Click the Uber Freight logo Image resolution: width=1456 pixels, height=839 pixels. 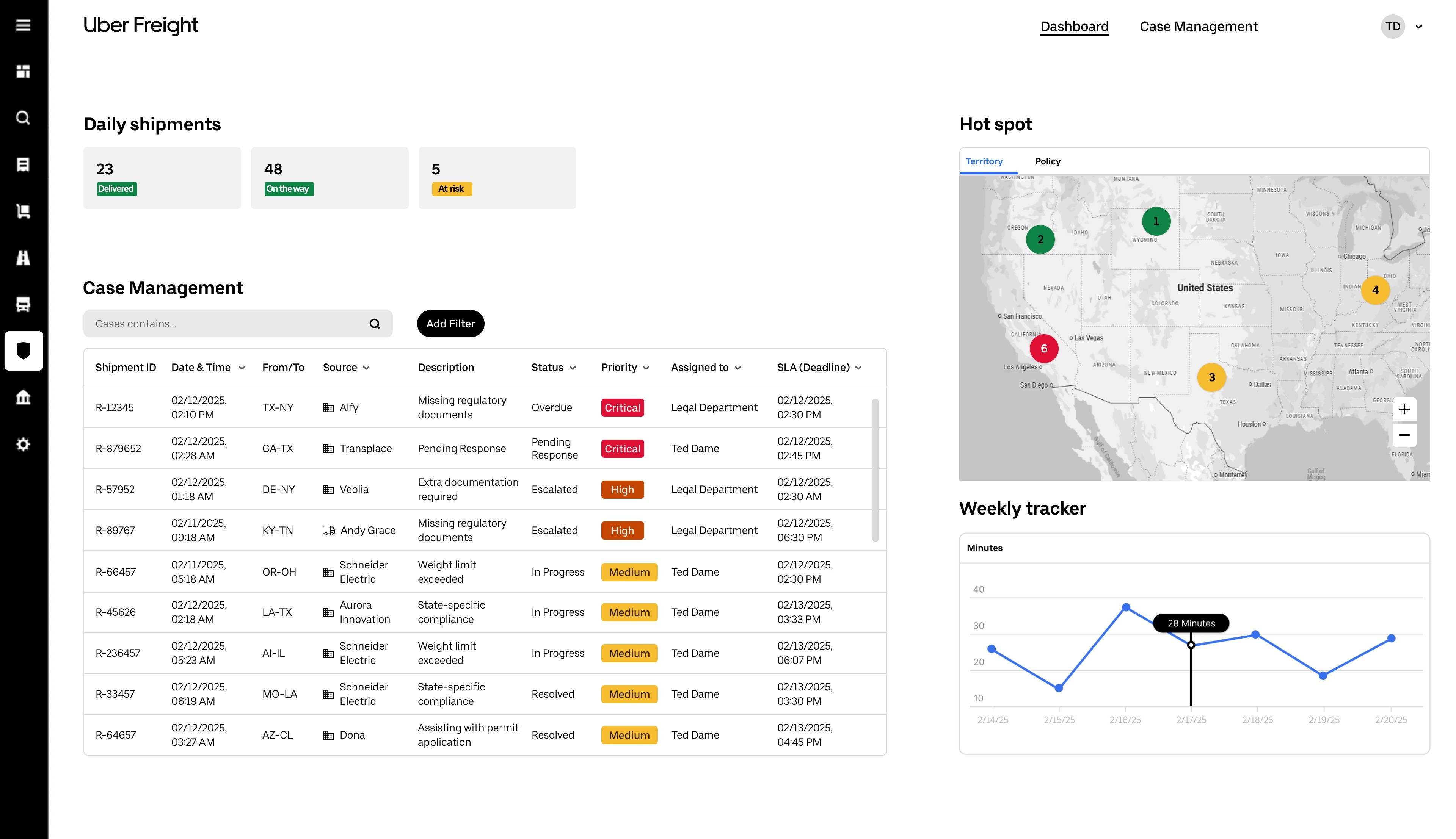141,25
